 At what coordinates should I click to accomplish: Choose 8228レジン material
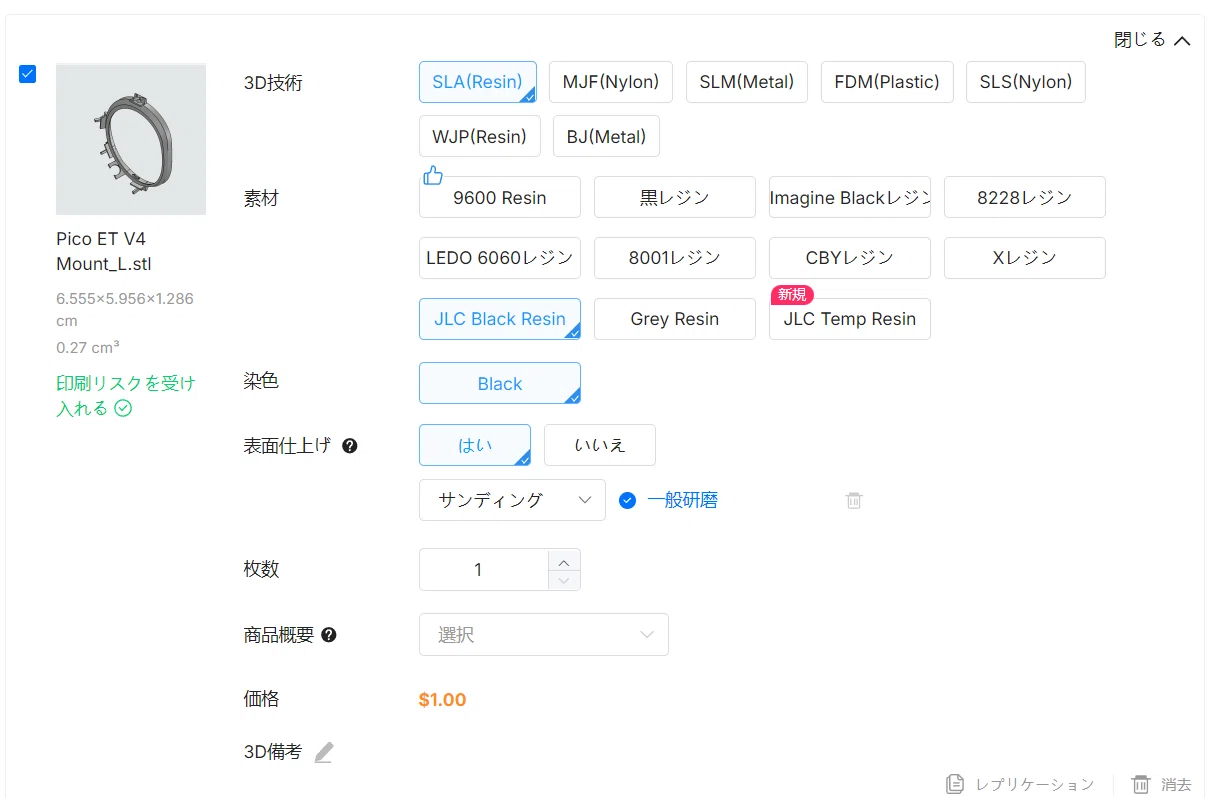1025,198
